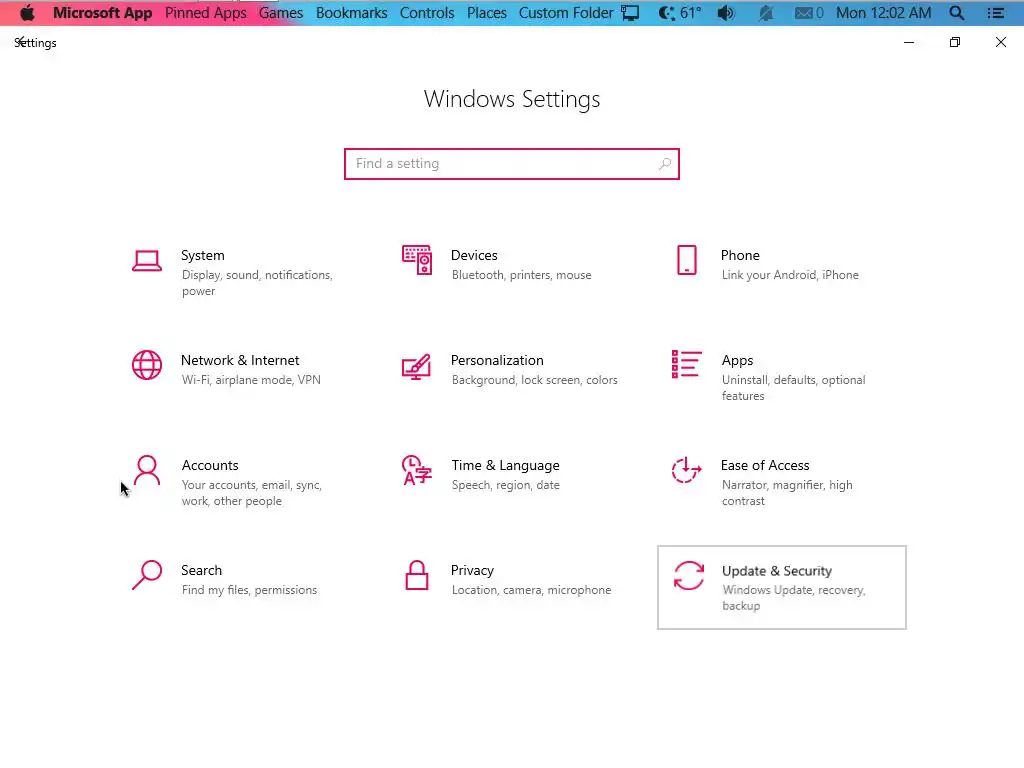This screenshot has height=768, width=1024.
Task: Click 'Bluetooth, printers, mouse' text
Action: coord(521,276)
